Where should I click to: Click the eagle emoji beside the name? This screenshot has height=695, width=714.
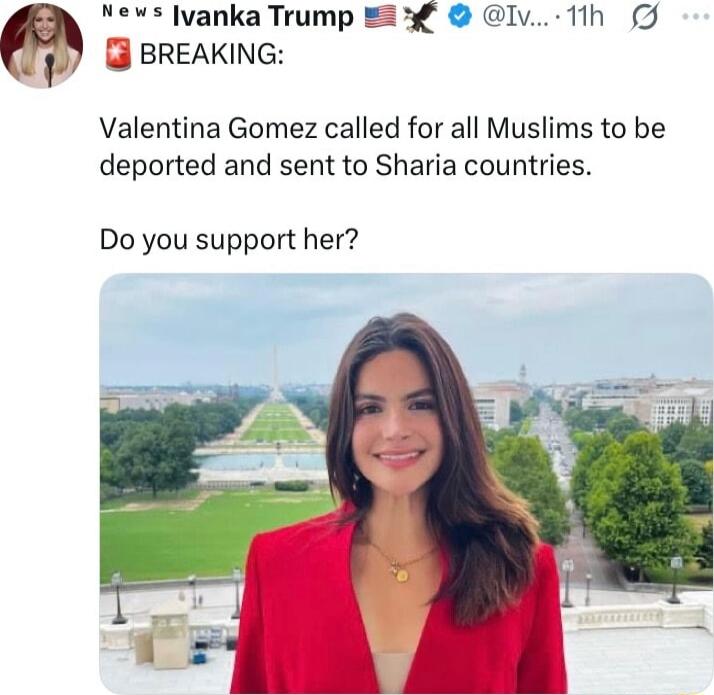point(420,17)
